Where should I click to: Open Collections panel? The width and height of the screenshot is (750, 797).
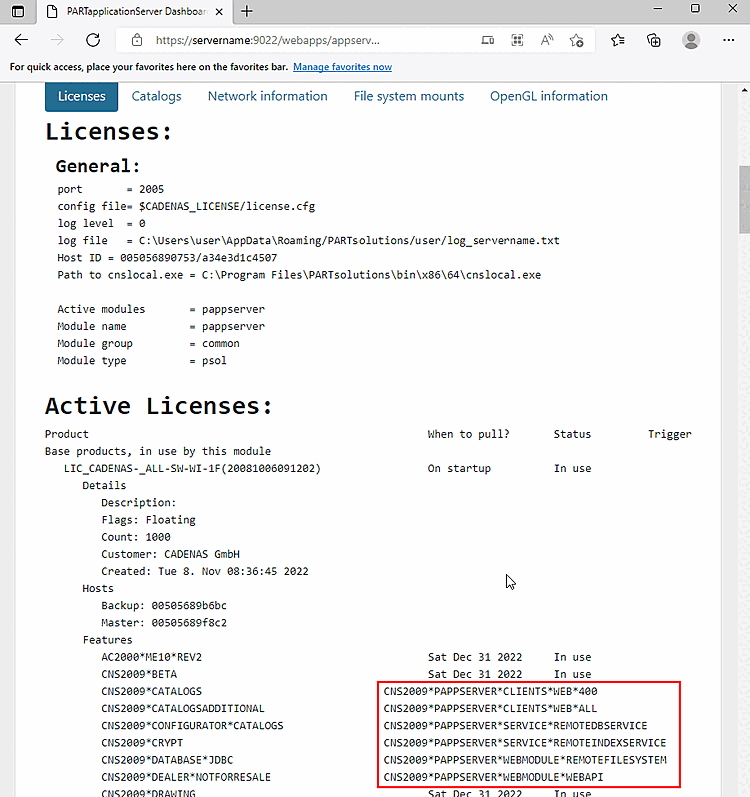coord(654,40)
